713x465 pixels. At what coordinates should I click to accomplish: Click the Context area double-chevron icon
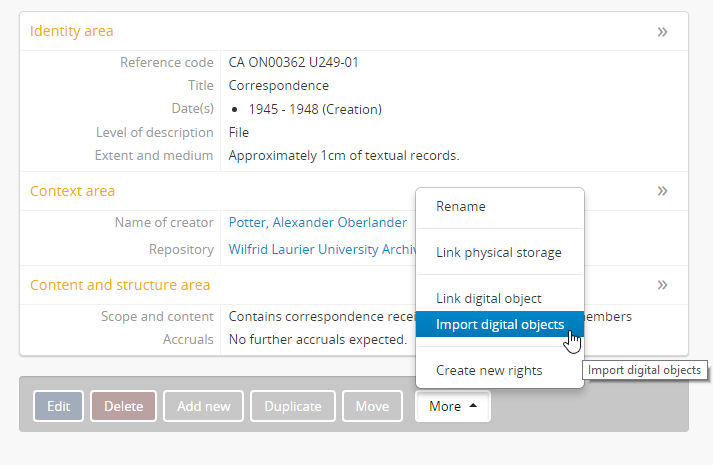(x=662, y=191)
